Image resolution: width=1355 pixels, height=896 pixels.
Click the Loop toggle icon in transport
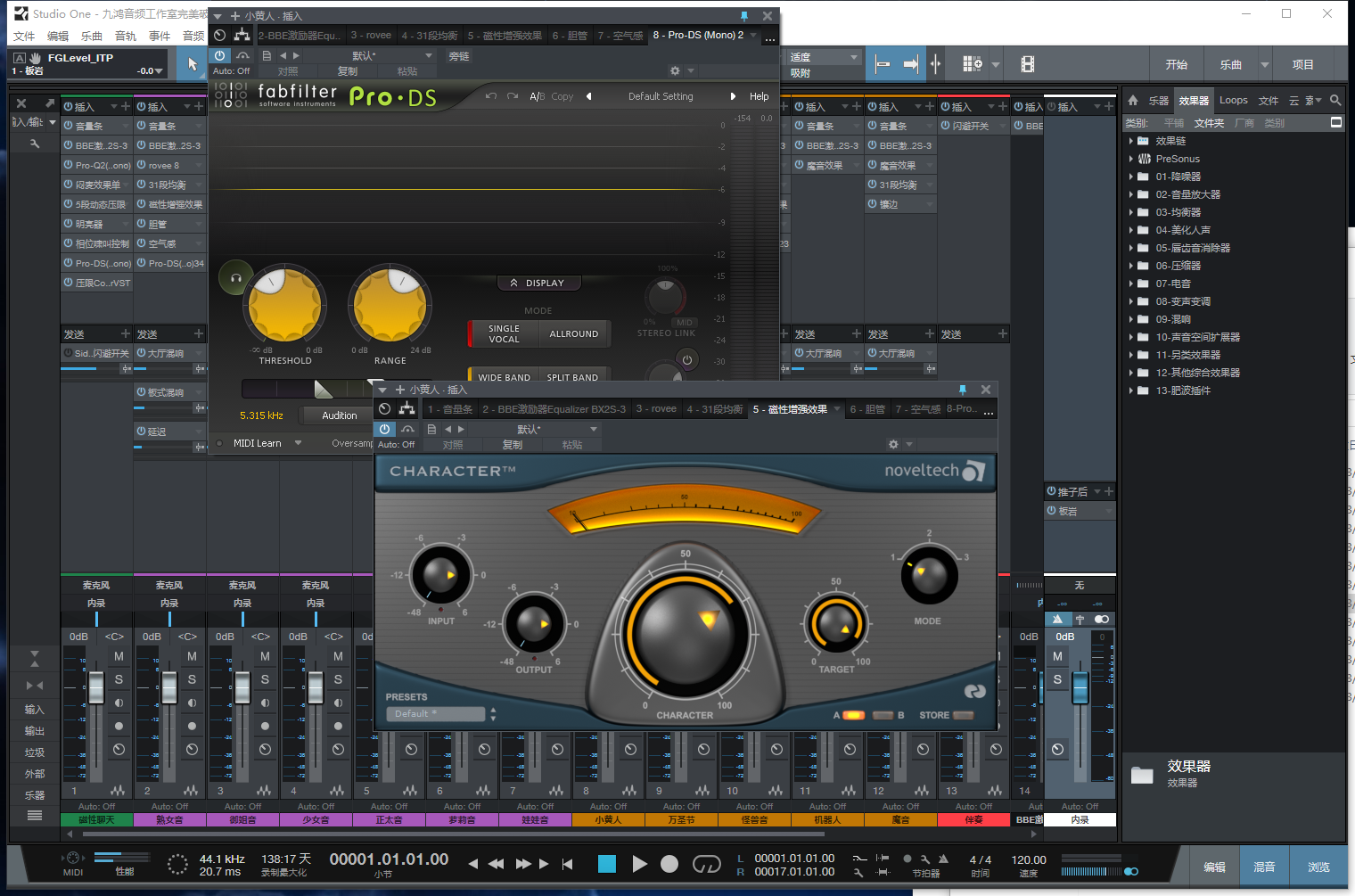(706, 864)
